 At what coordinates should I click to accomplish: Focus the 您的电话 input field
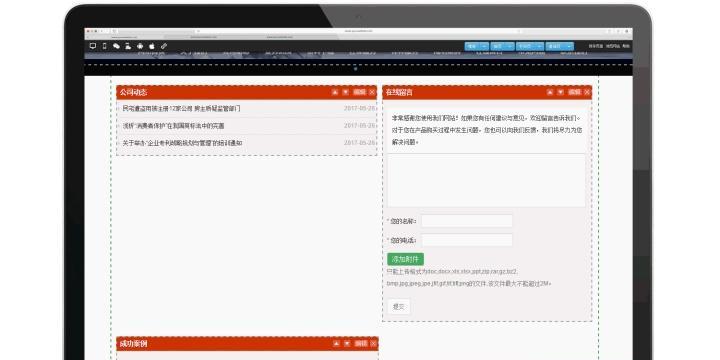467,240
